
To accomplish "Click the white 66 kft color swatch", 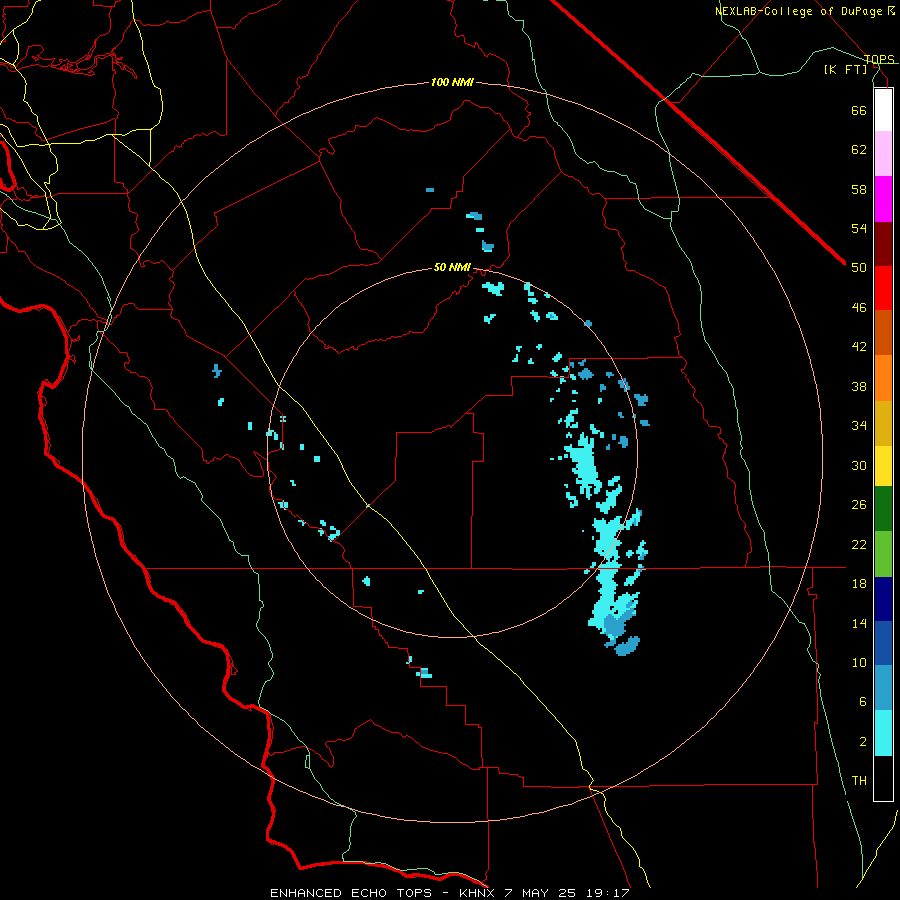I will point(883,110).
